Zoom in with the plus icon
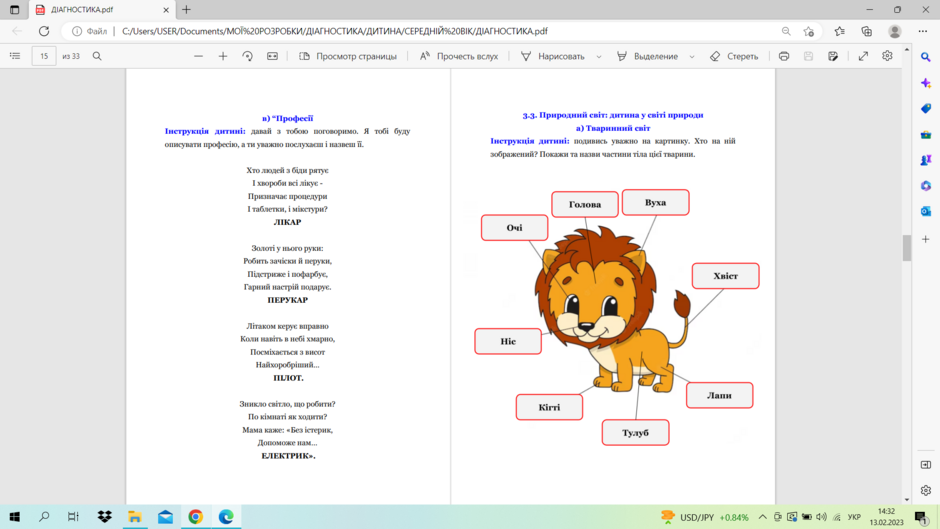 (223, 56)
